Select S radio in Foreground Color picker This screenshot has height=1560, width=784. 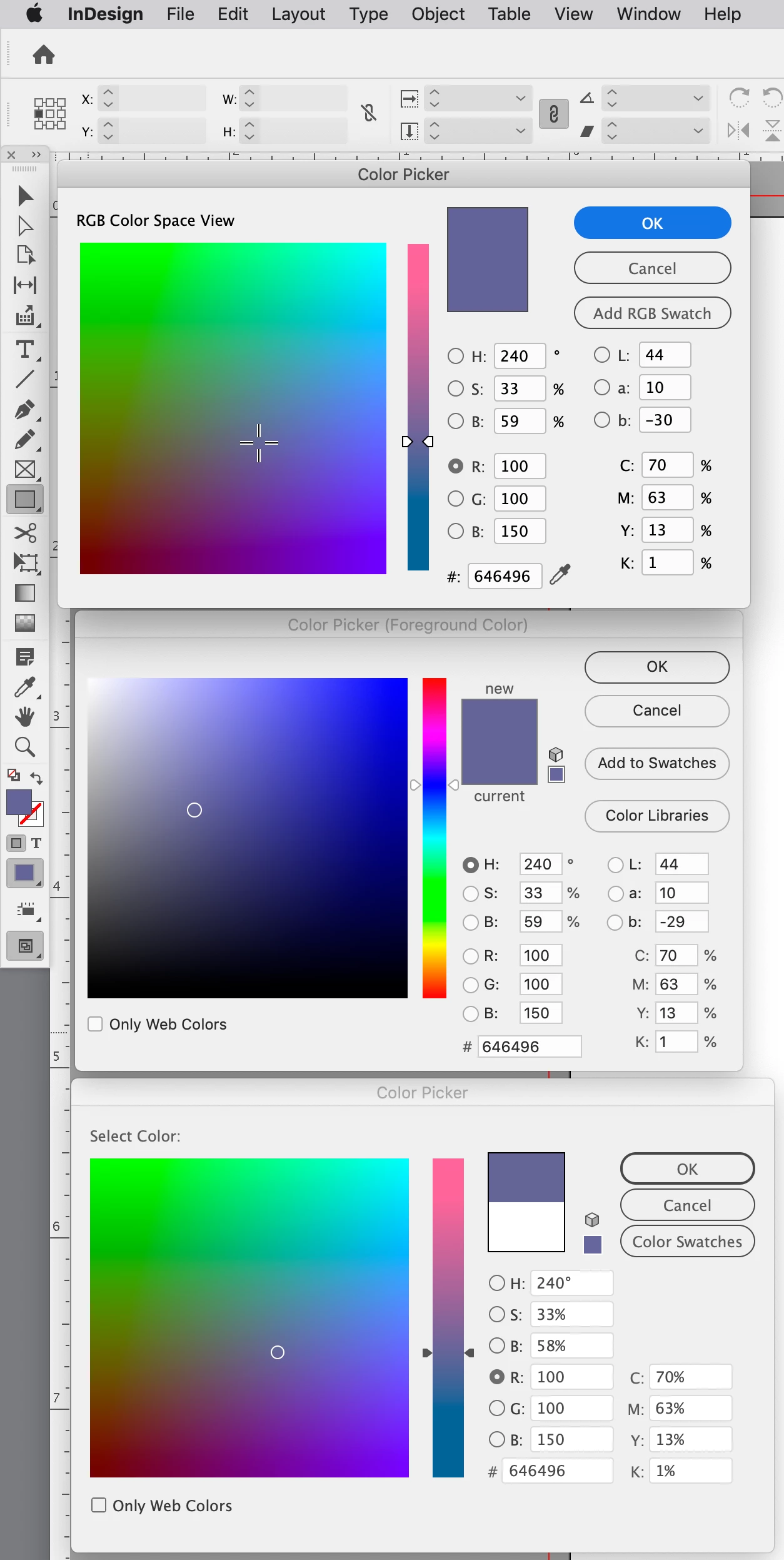(471, 894)
